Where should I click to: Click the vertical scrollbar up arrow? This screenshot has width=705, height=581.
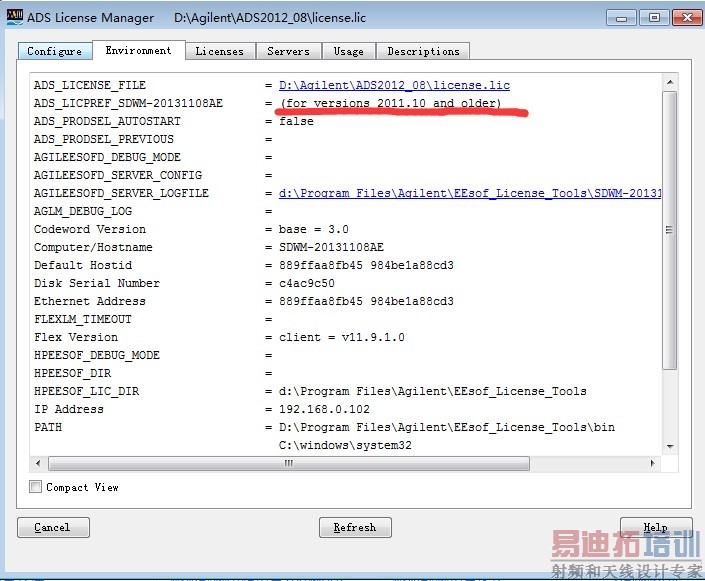[670, 82]
